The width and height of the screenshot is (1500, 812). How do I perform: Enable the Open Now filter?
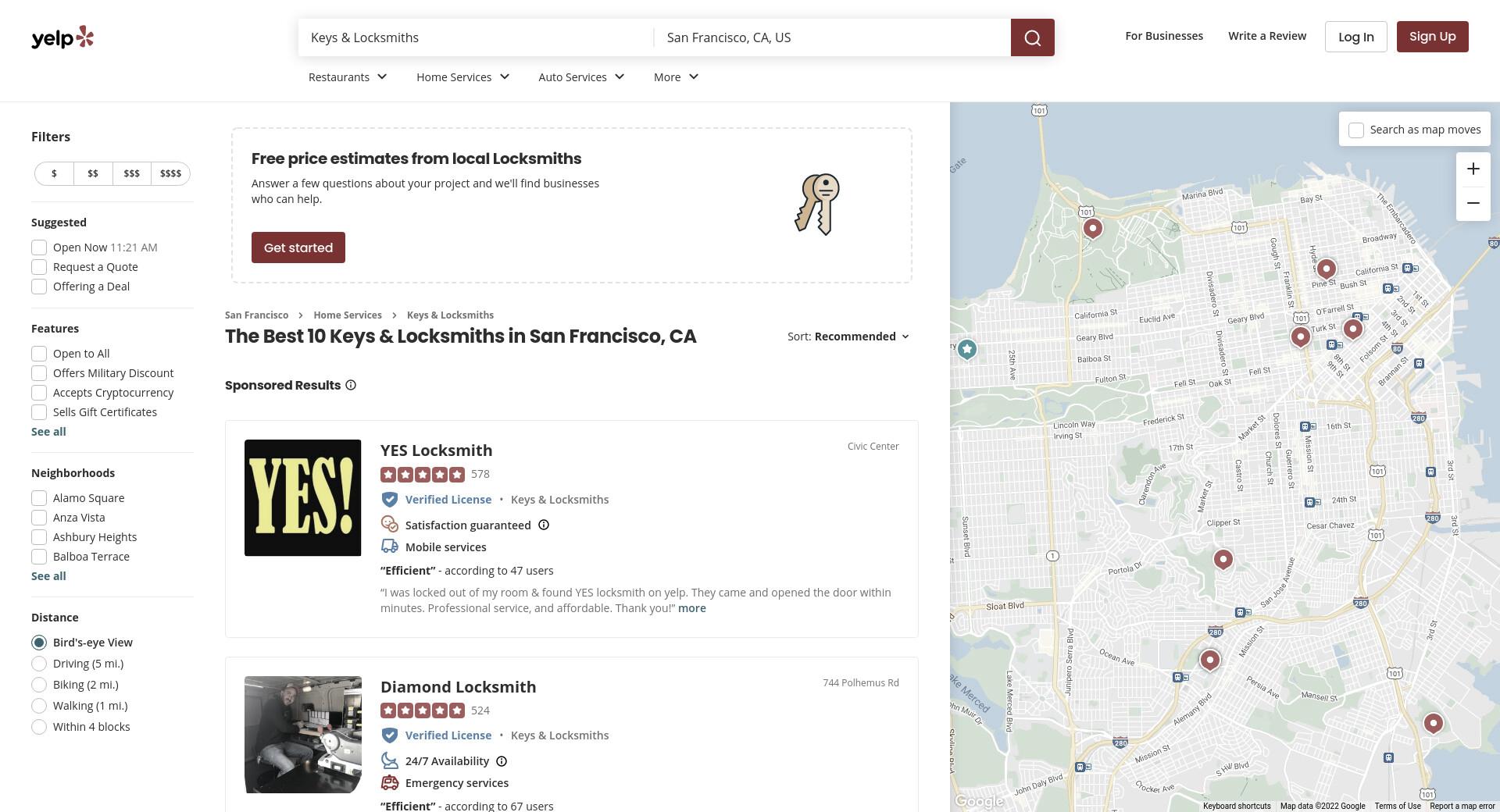coord(39,248)
